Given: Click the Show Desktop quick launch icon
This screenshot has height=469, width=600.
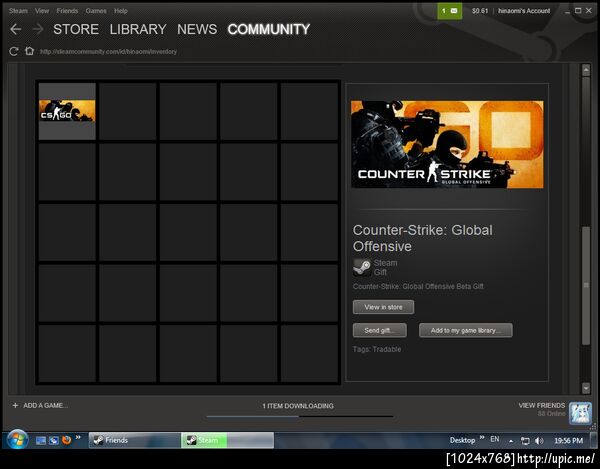Looking at the screenshot, I should [41, 440].
